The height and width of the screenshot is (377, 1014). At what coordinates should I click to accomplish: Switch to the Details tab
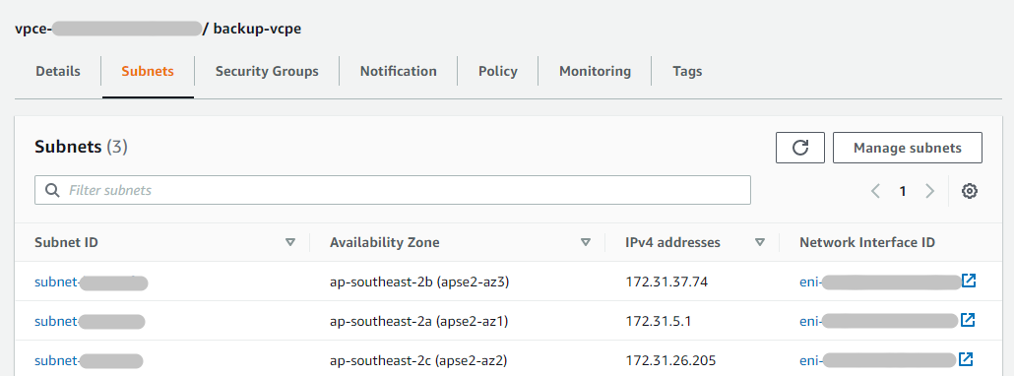(x=58, y=71)
